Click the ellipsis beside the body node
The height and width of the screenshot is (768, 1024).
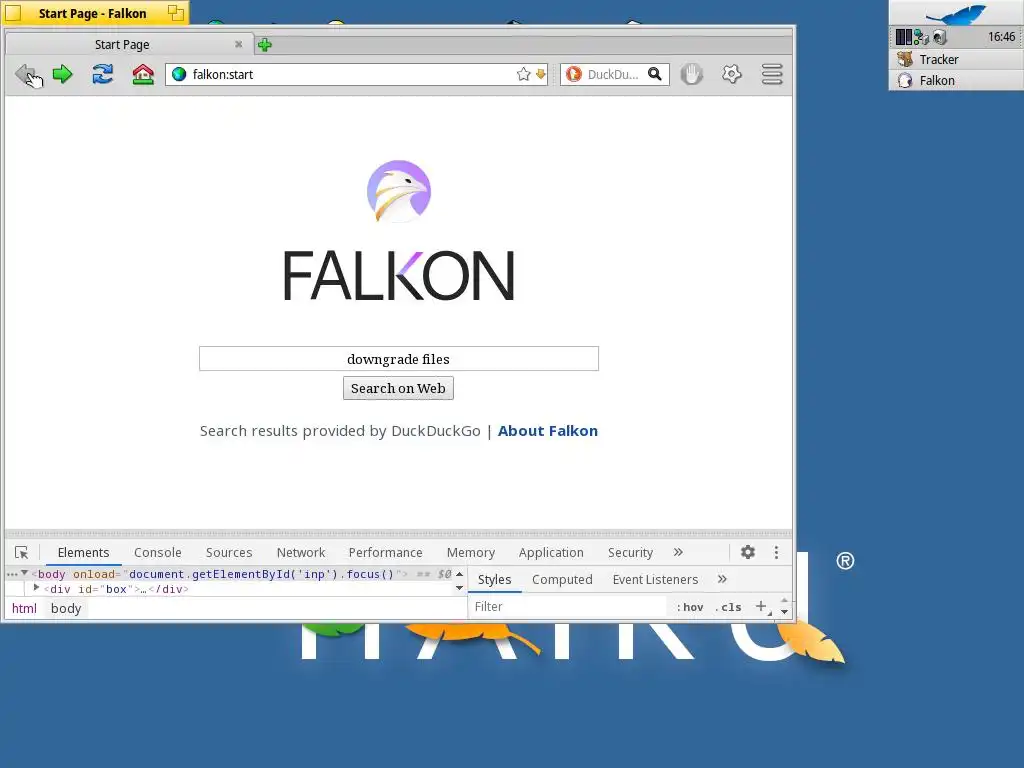click(x=12, y=574)
